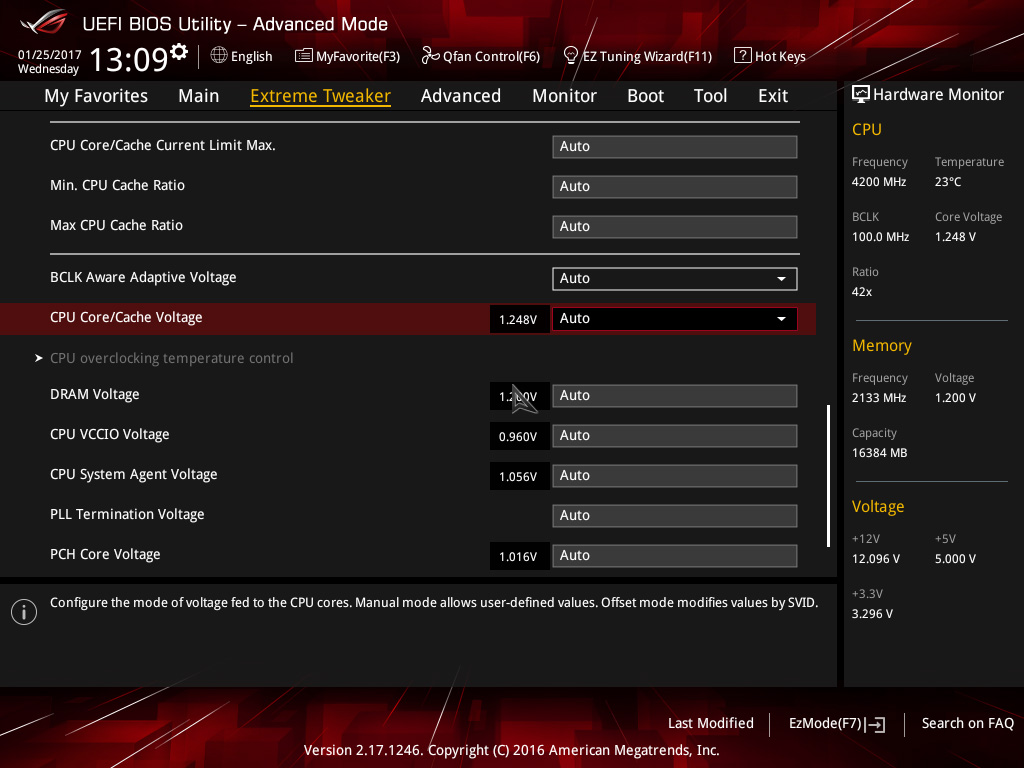Click the Hardware Monitor screen icon

tap(861, 95)
